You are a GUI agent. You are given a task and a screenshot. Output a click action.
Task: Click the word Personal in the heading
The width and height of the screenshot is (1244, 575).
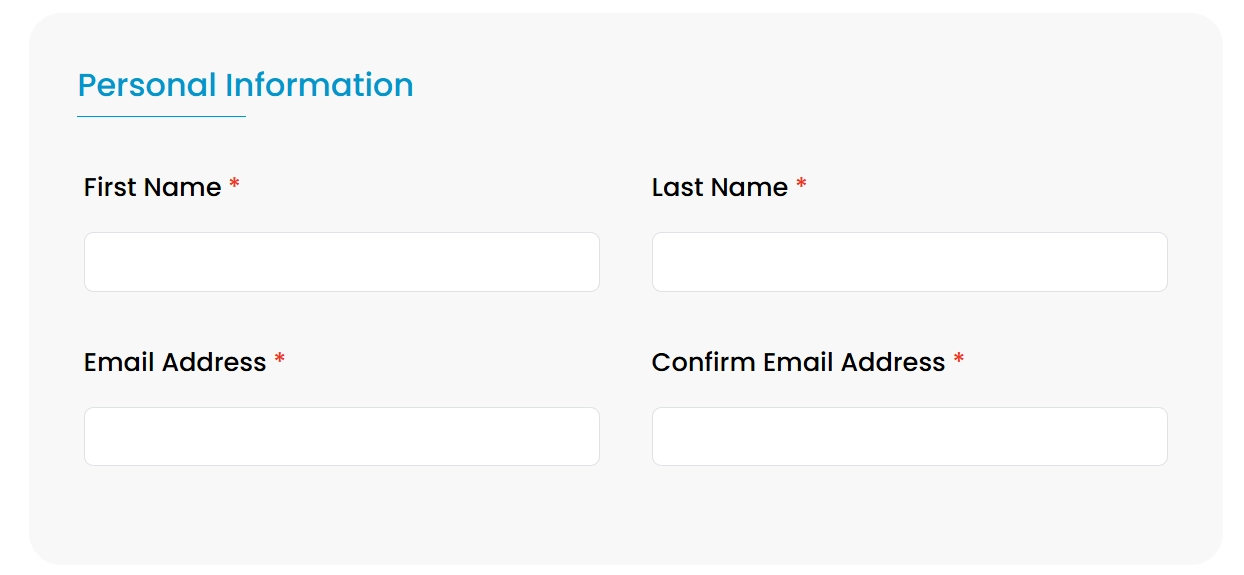pyautogui.click(x=147, y=85)
